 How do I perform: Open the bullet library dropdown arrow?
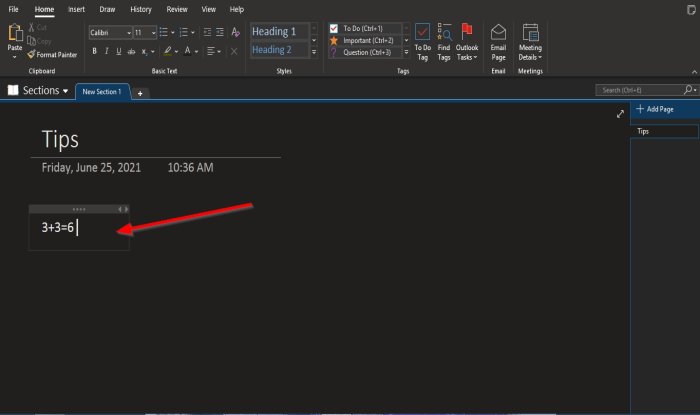173,33
